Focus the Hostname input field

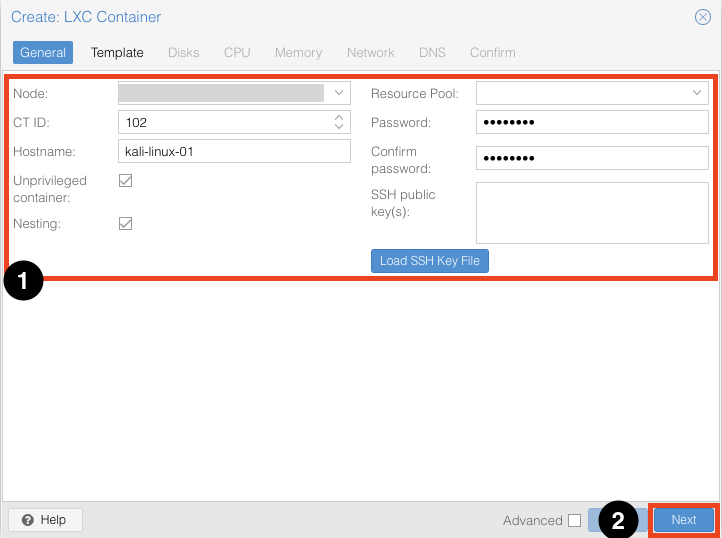coord(234,151)
